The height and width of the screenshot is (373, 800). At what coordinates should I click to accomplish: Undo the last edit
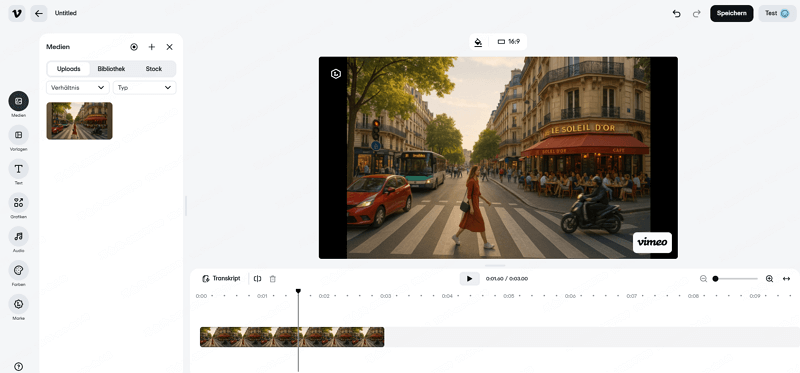[x=677, y=14]
